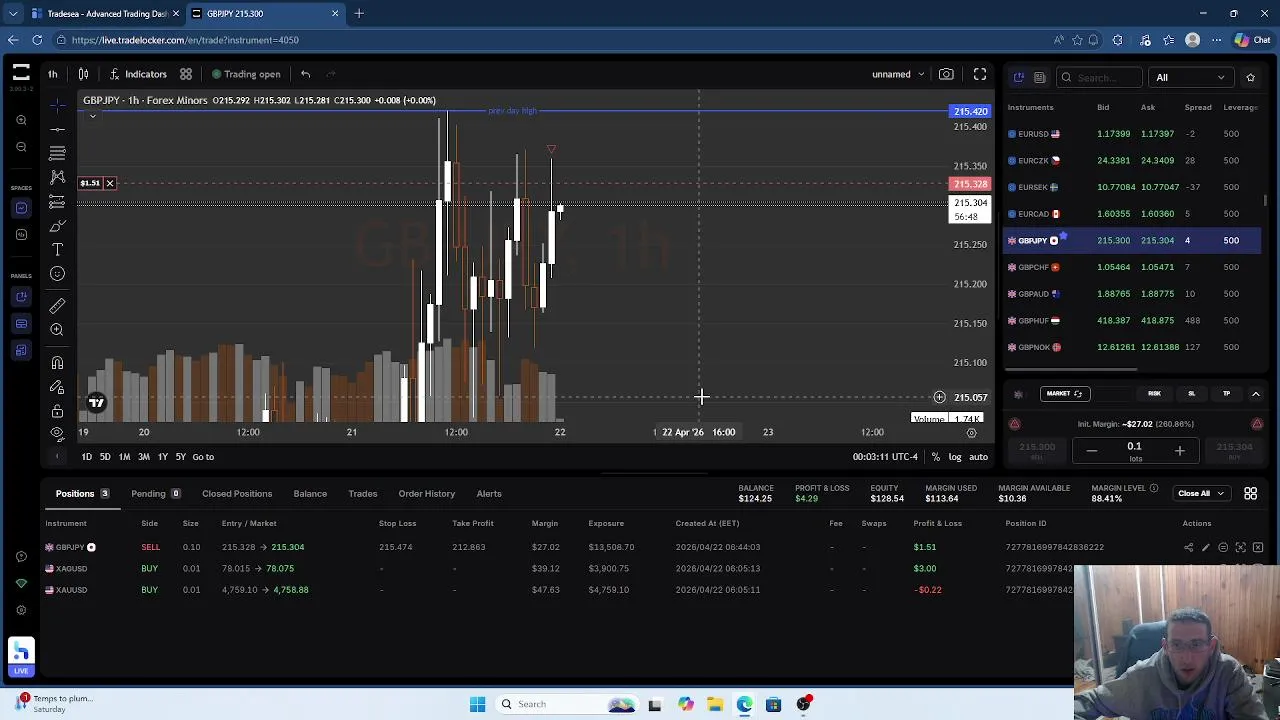Toggle the magnet snapping mode
Viewport: 1280px width, 720px height.
[57, 363]
